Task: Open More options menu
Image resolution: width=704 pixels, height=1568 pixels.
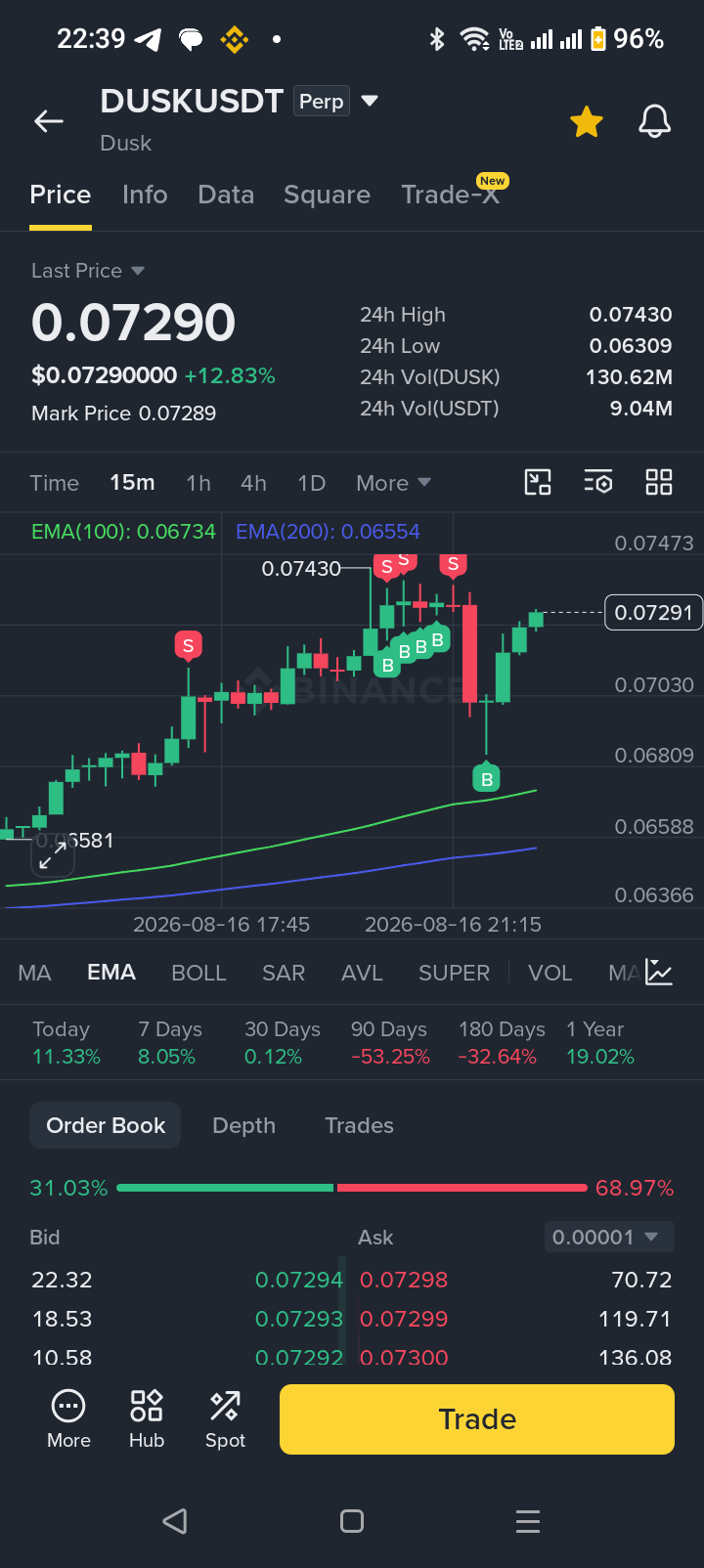Action: [x=68, y=1419]
